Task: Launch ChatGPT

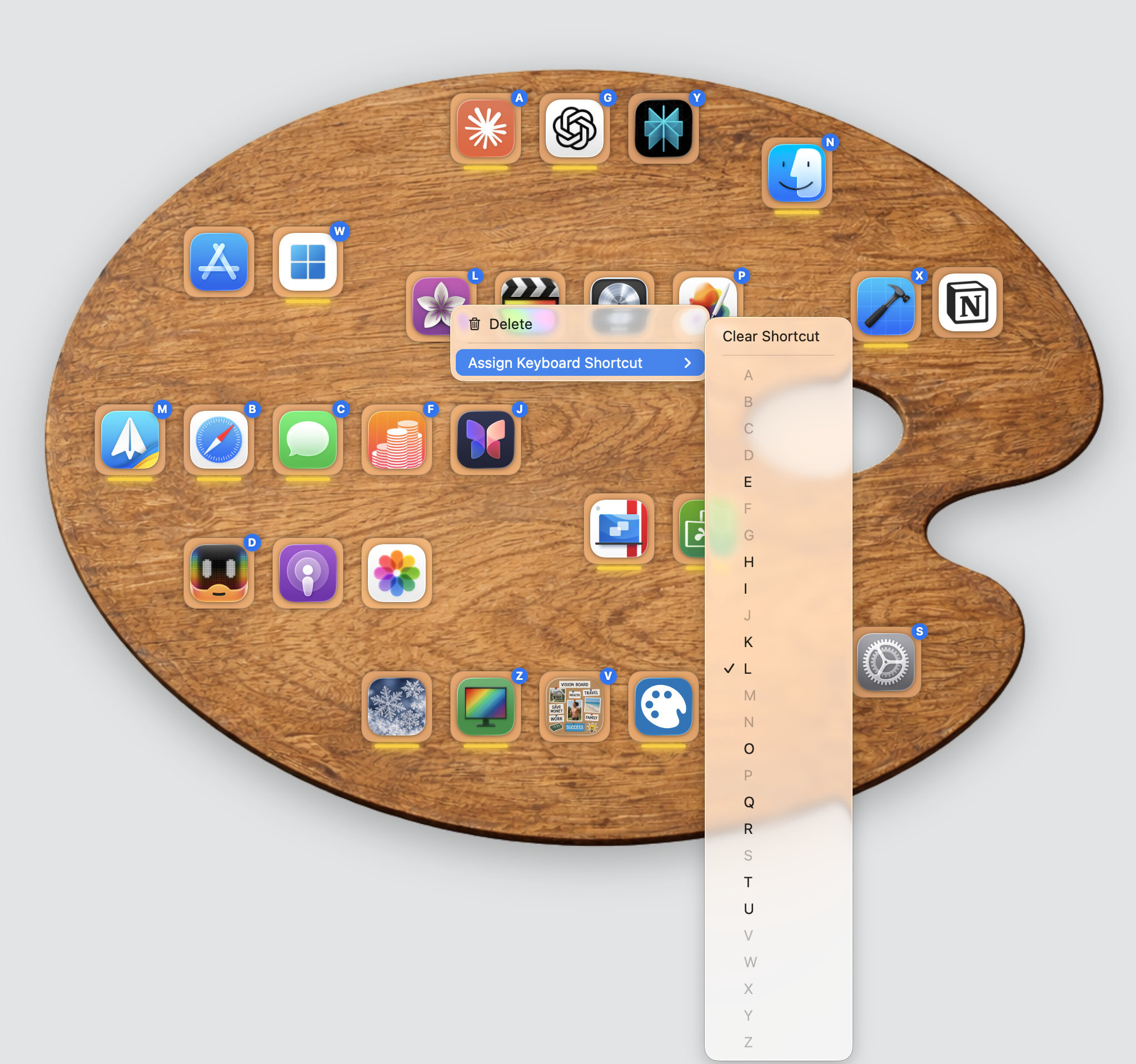Action: (x=574, y=128)
